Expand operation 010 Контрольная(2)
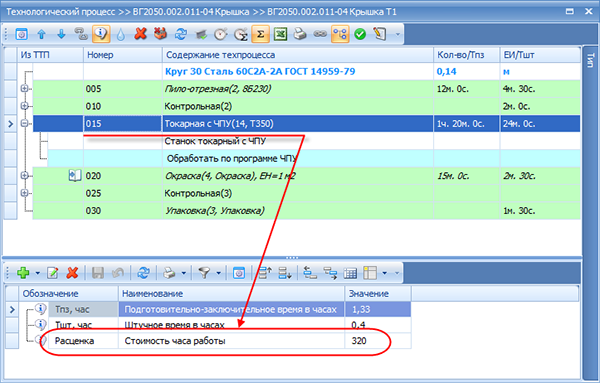Image resolution: width=600 pixels, height=383 pixels. tap(24, 106)
